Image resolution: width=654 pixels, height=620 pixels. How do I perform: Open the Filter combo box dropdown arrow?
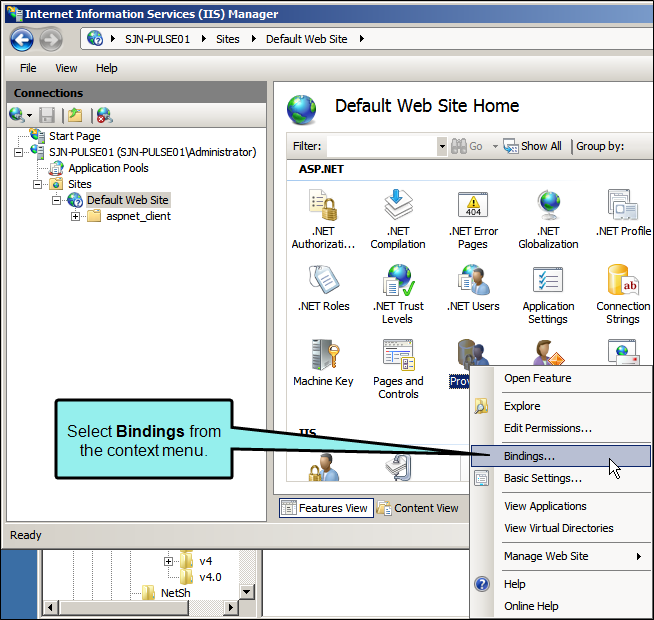[x=442, y=146]
